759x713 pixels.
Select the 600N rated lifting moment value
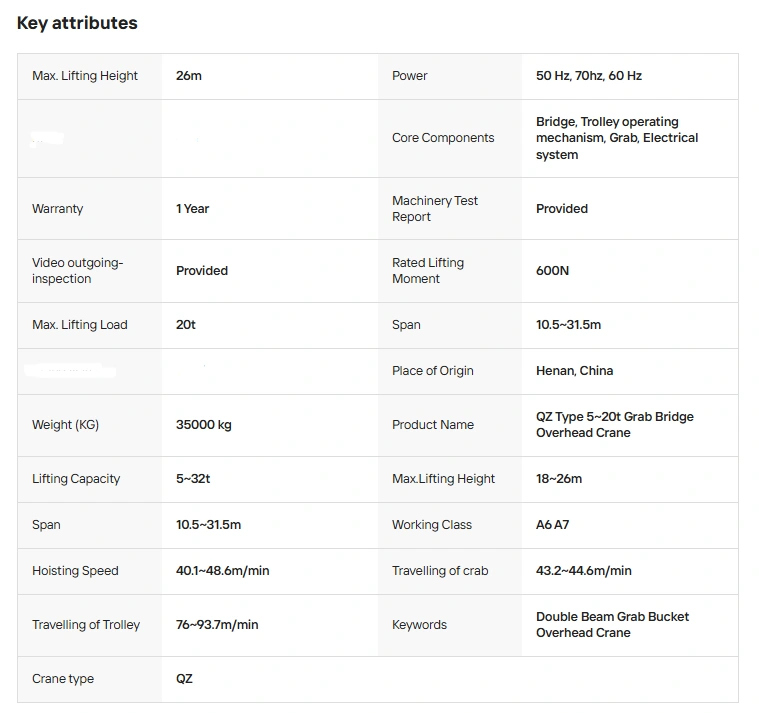(x=552, y=271)
